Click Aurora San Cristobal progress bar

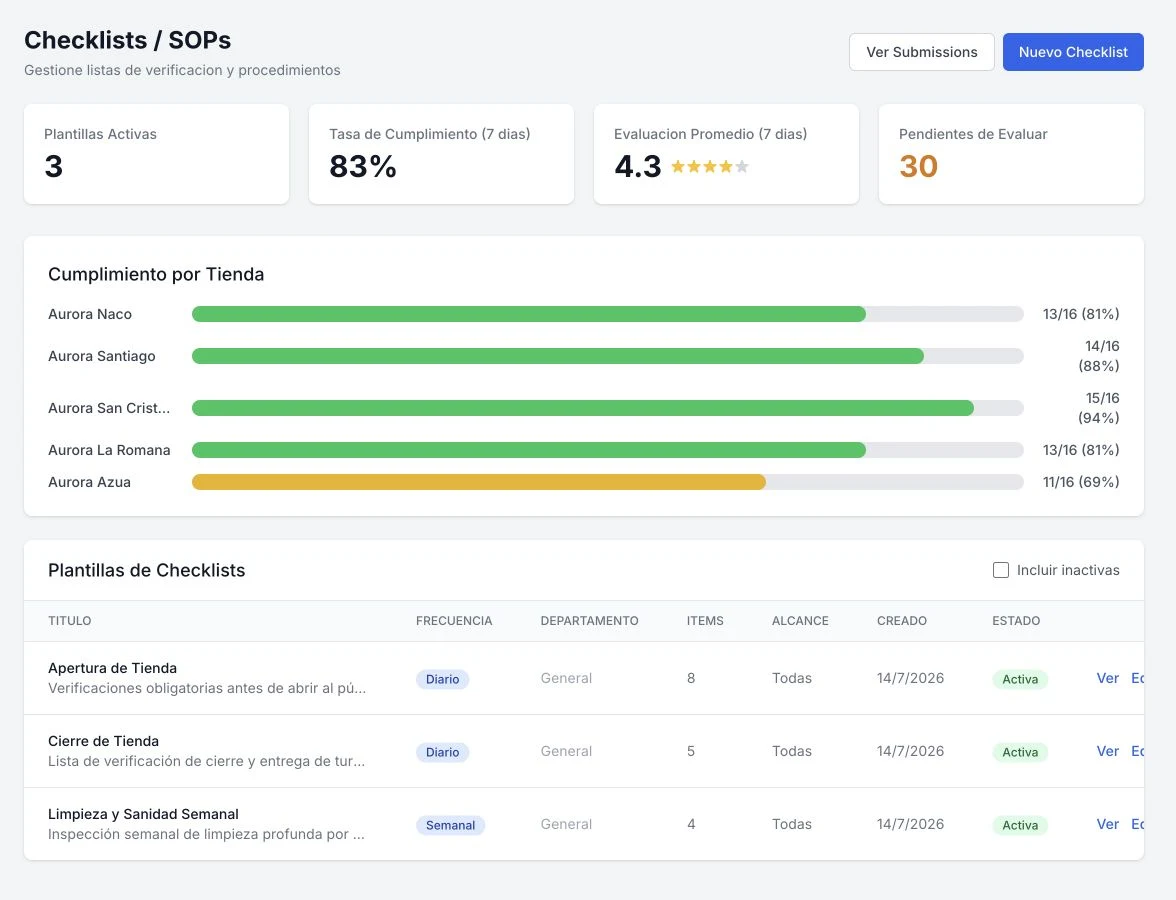(x=608, y=408)
